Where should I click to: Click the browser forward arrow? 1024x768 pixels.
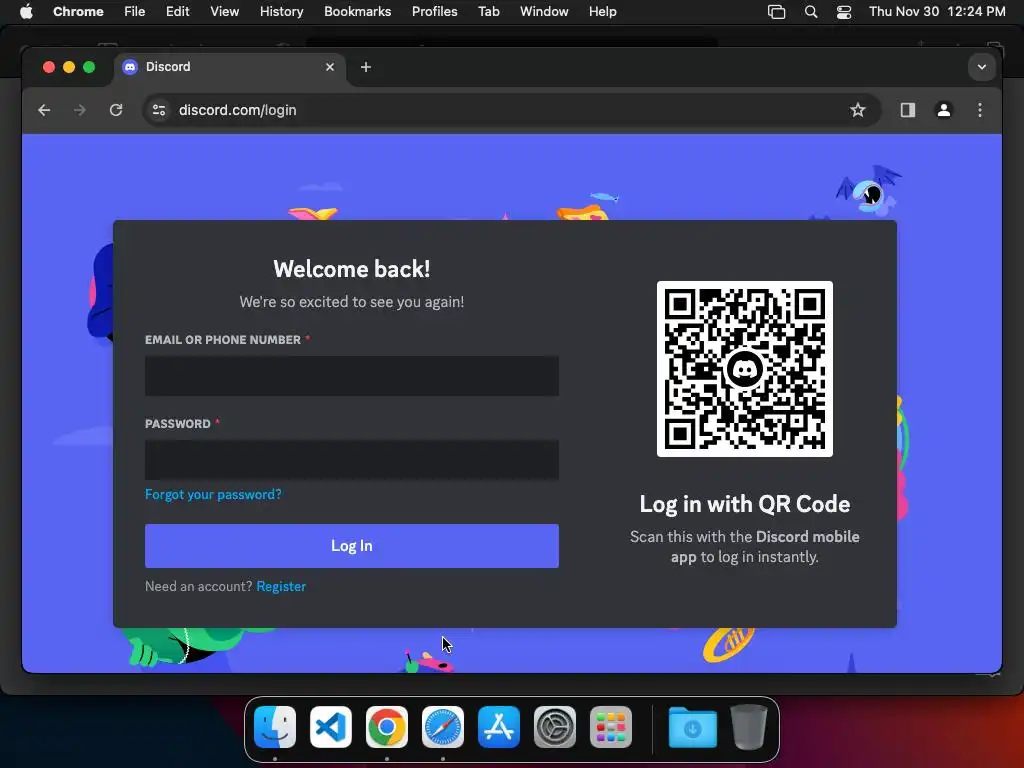pyautogui.click(x=80, y=110)
